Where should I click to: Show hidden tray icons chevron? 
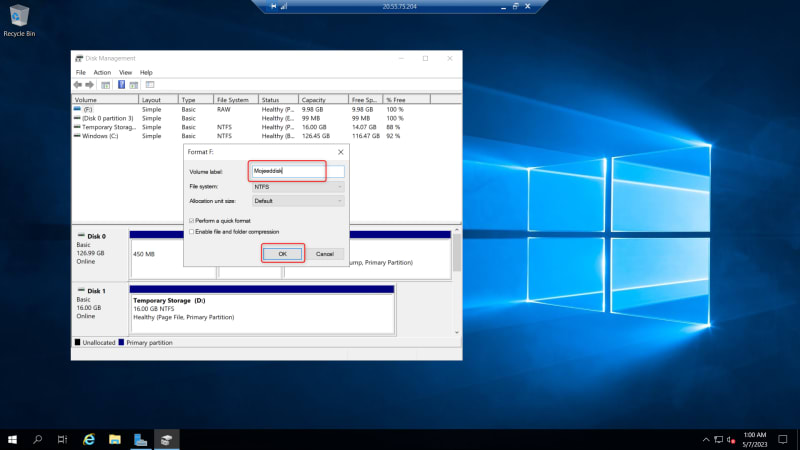[706, 439]
